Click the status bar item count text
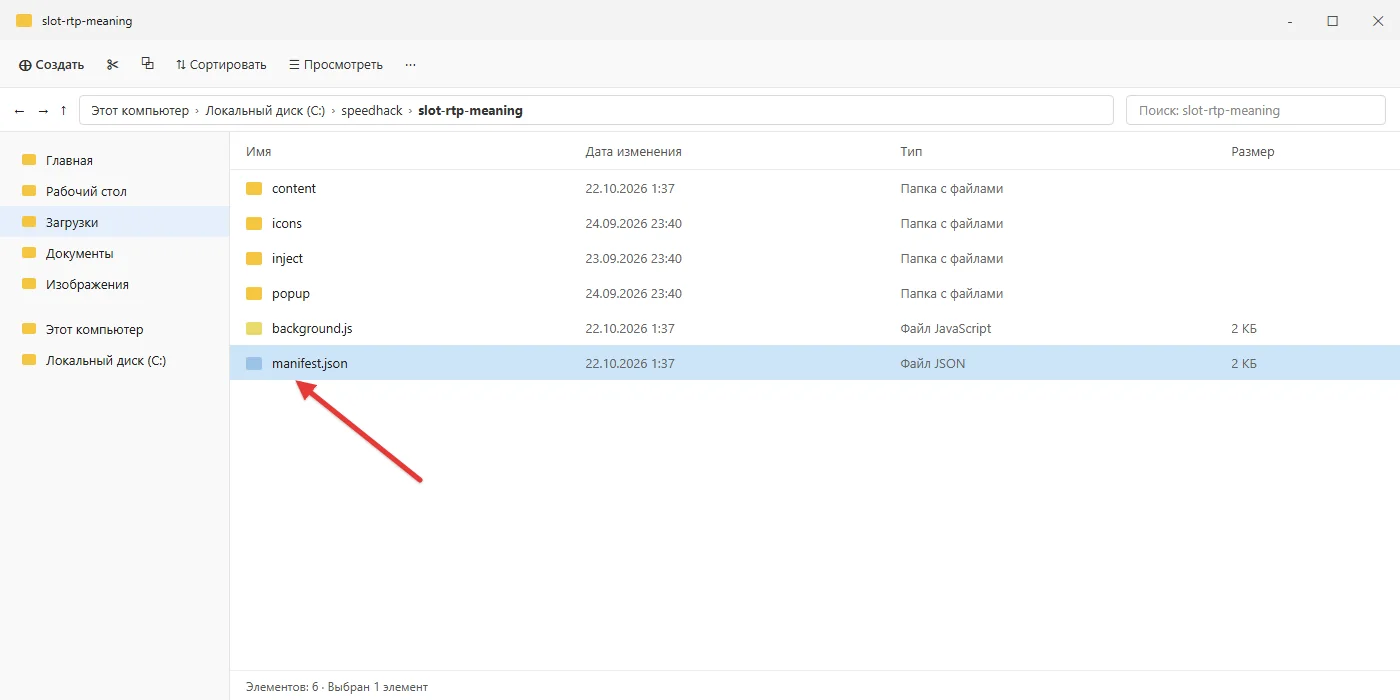Screen dimensions: 1400x700 (x=337, y=687)
